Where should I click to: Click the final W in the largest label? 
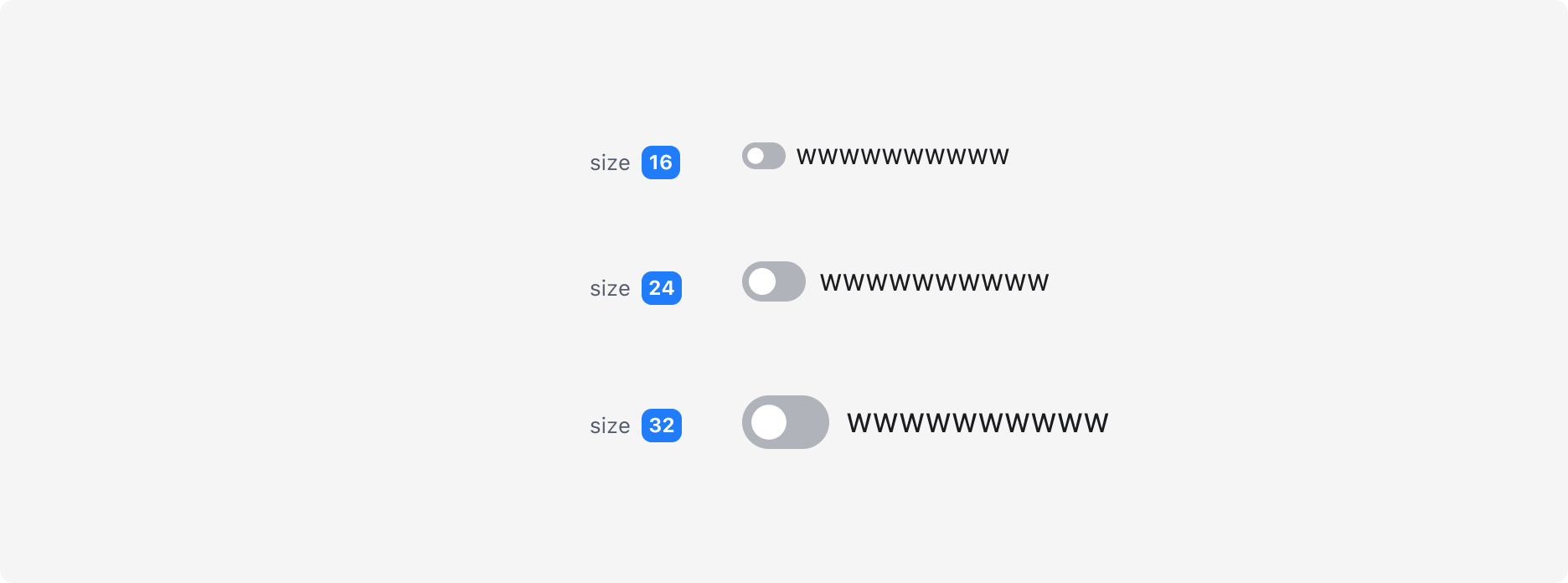[x=1096, y=423]
